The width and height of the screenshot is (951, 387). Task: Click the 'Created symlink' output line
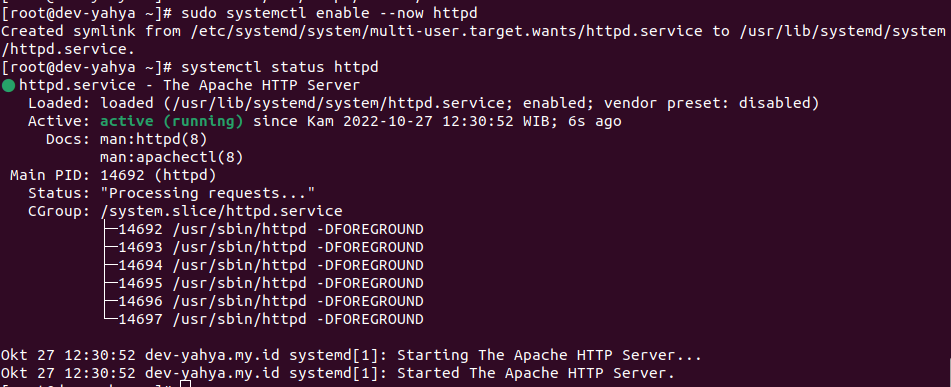pyautogui.click(x=473, y=40)
